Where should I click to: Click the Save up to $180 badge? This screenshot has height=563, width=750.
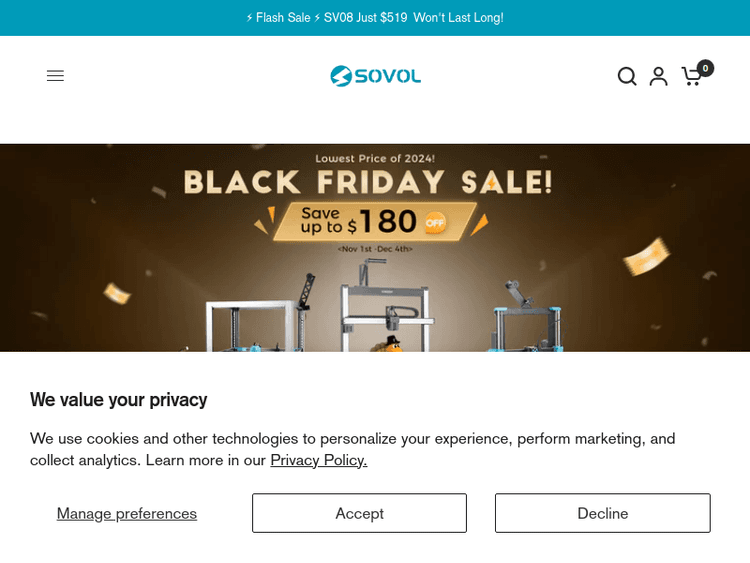(x=360, y=220)
